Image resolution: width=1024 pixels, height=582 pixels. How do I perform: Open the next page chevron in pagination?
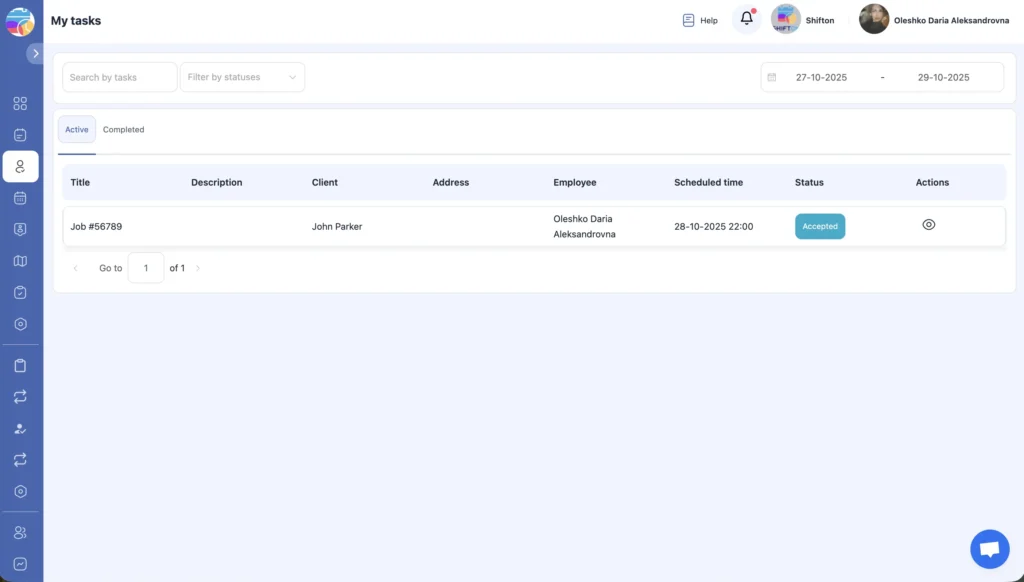[x=198, y=268]
